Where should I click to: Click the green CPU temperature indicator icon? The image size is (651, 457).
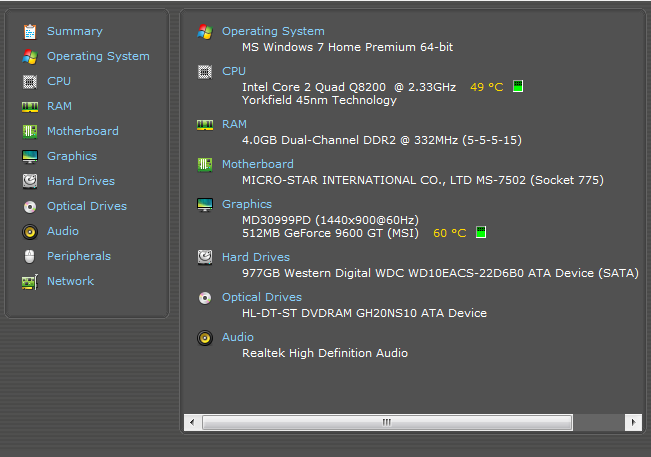[518, 86]
